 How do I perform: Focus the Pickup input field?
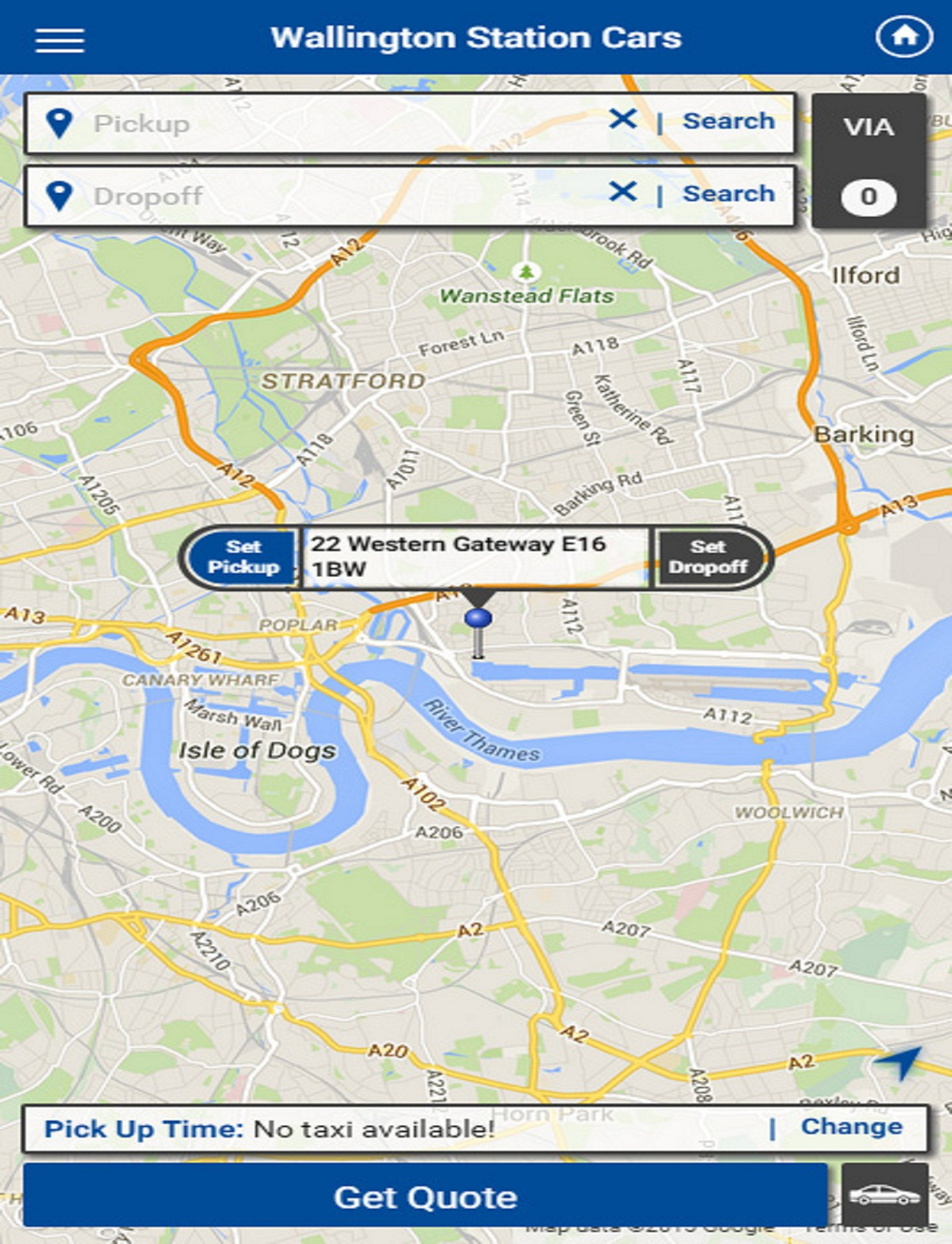343,124
